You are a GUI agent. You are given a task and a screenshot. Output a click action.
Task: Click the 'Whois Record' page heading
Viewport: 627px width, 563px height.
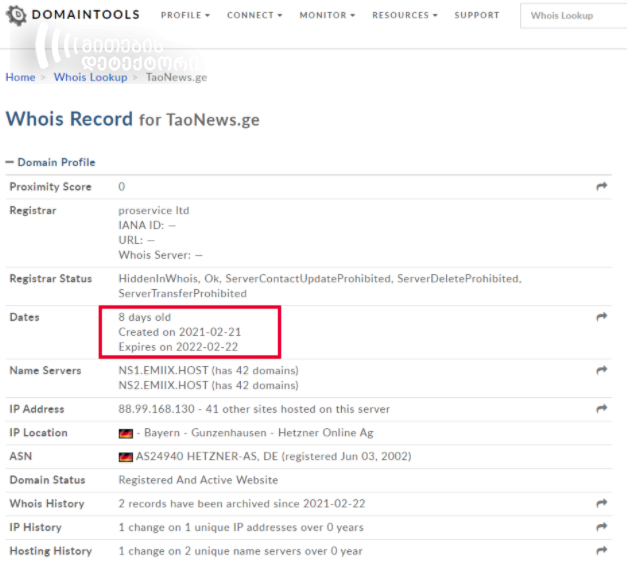pyautogui.click(x=69, y=119)
